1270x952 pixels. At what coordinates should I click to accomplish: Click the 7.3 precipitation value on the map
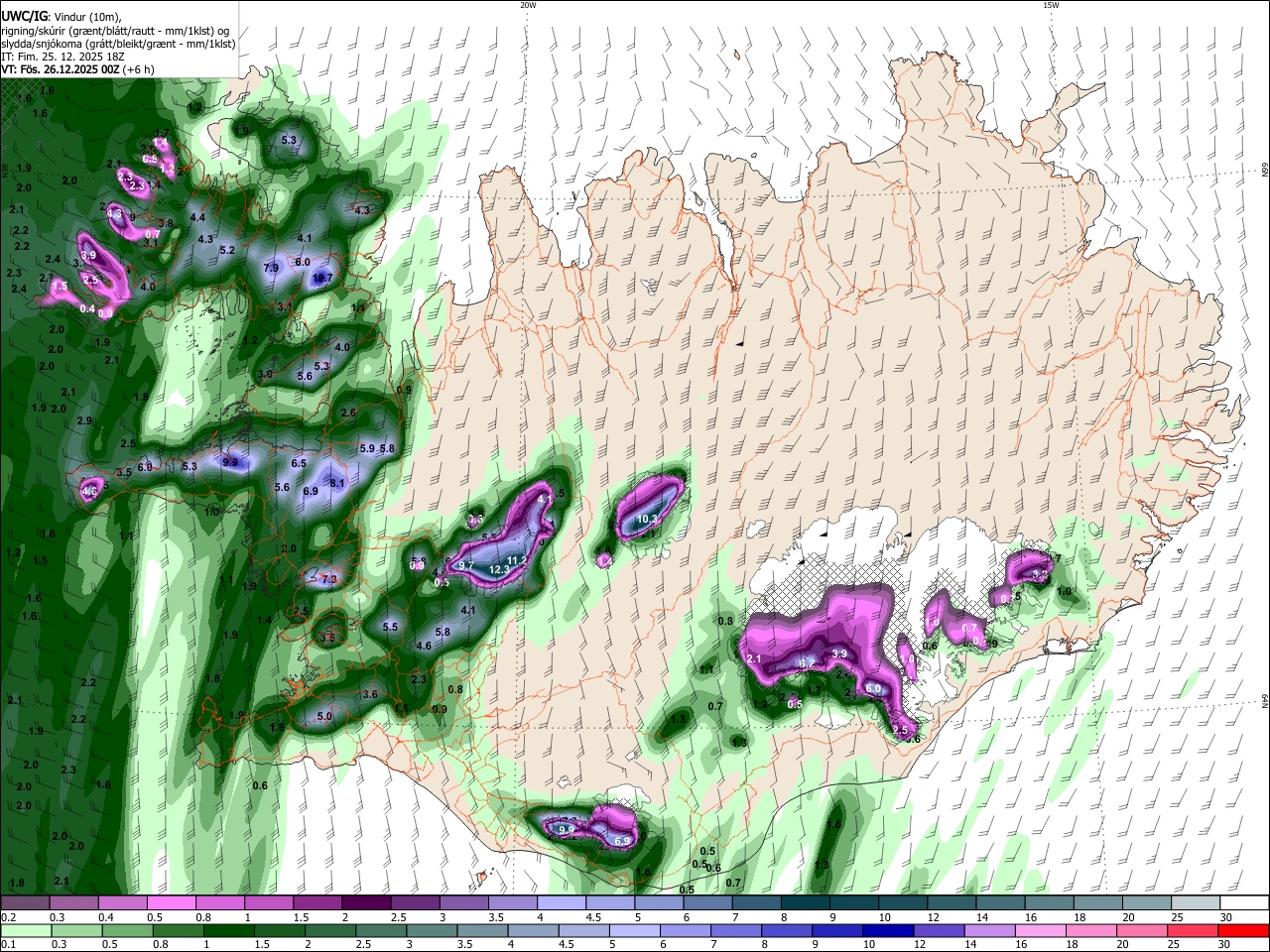(x=329, y=579)
